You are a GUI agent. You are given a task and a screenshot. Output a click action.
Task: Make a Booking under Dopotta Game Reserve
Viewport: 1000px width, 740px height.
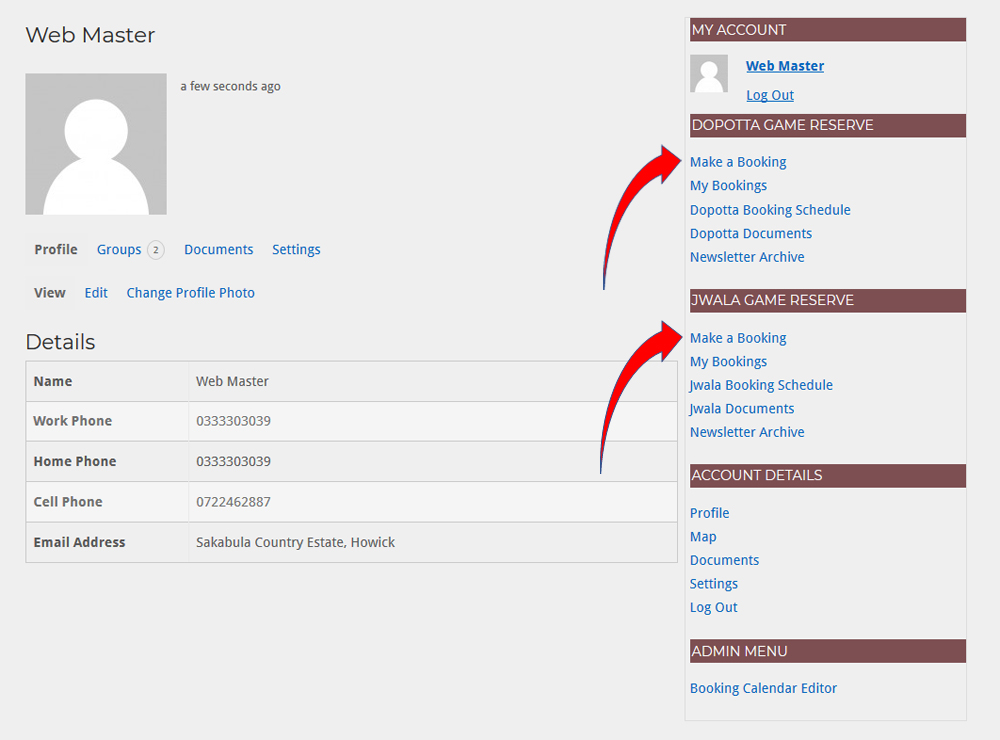[738, 162]
